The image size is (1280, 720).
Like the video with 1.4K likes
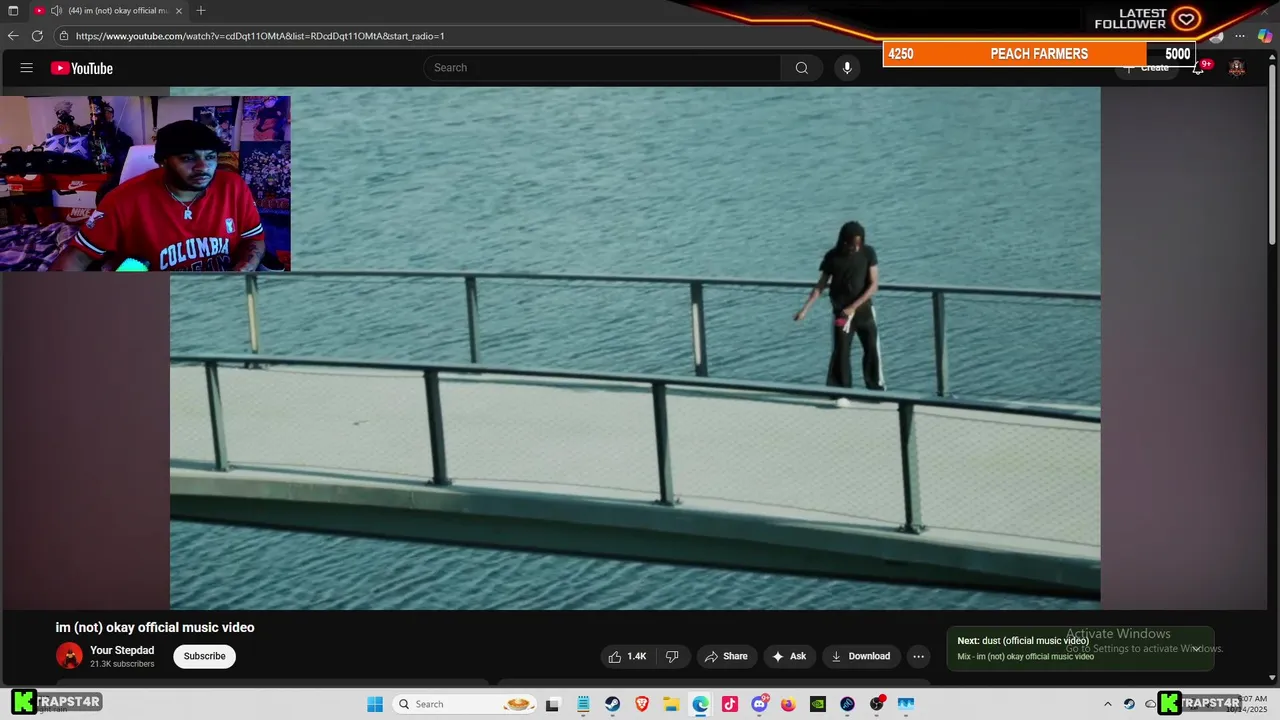tap(628, 656)
